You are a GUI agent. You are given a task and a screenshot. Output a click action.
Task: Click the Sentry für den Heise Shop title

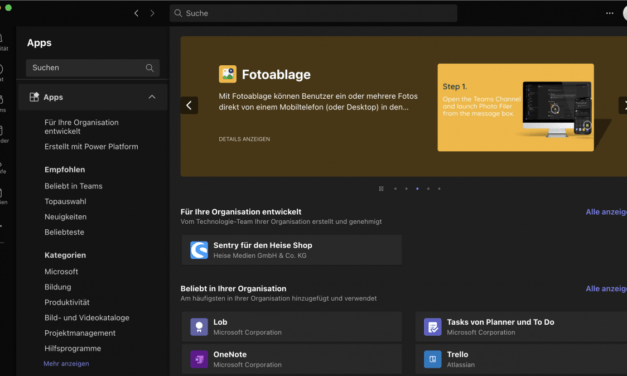(x=263, y=245)
